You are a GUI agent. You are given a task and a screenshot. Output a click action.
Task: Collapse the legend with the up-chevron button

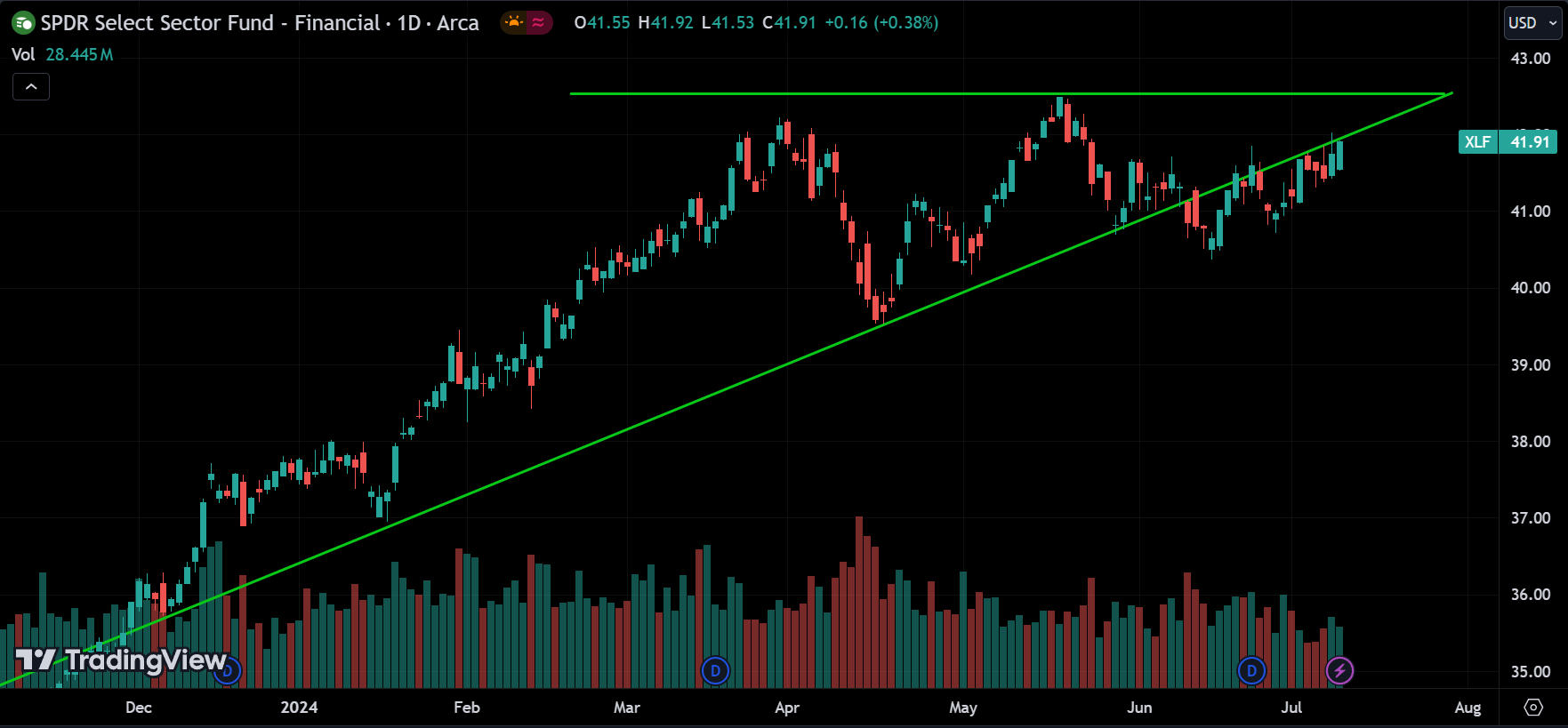pyautogui.click(x=31, y=86)
